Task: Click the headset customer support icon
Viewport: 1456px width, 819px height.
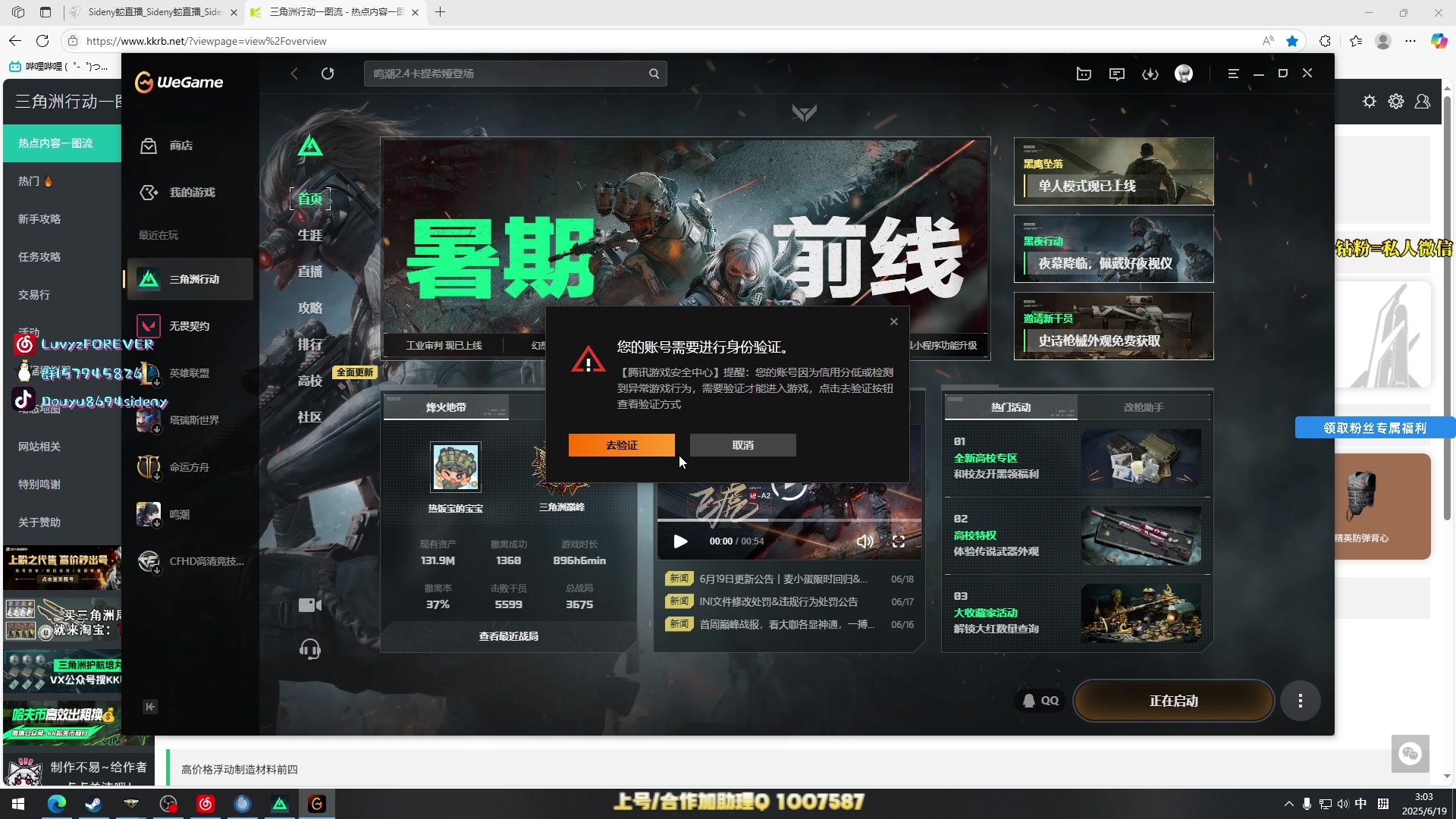Action: [x=310, y=650]
